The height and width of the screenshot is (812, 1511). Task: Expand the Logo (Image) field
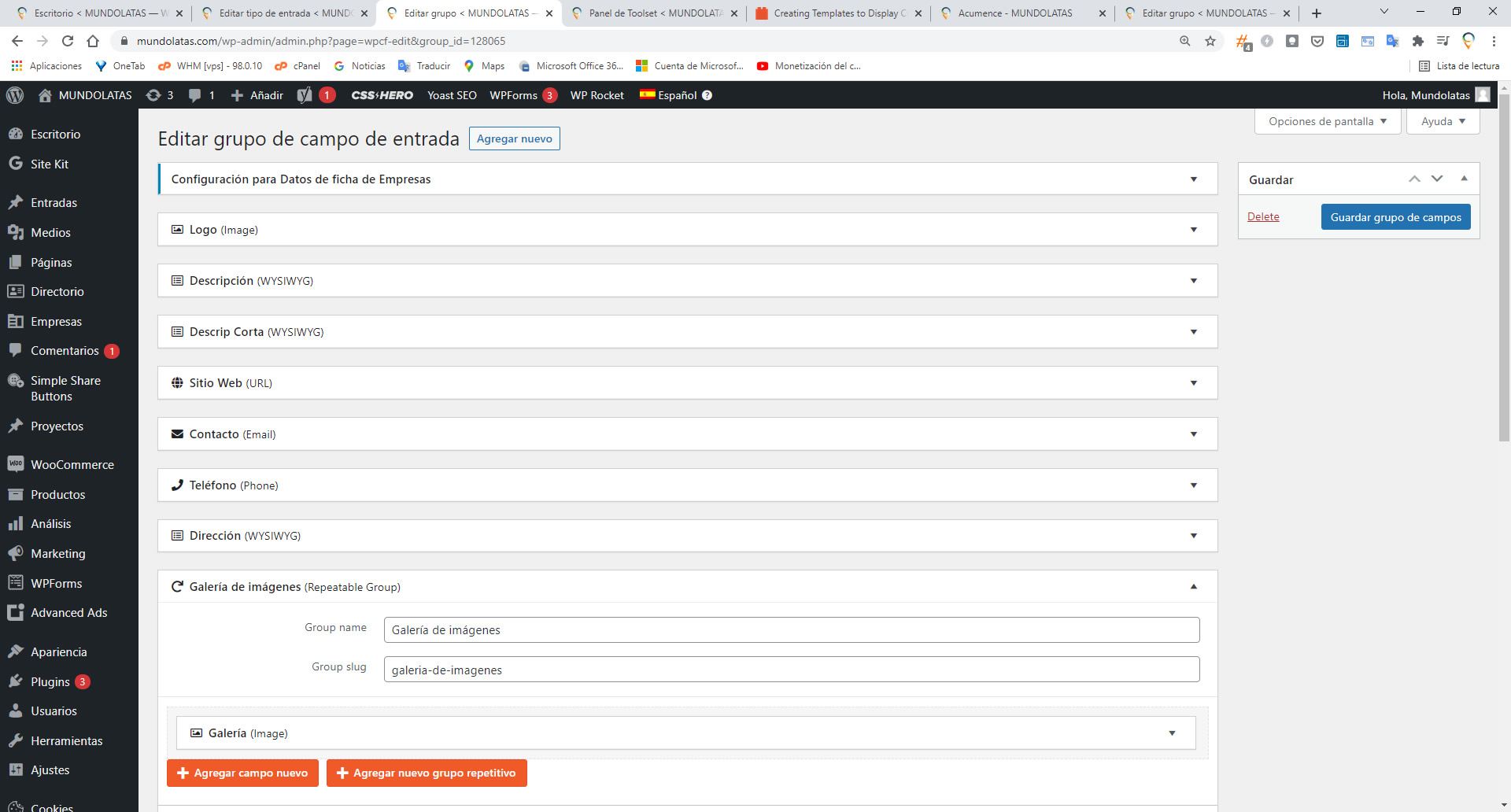(1193, 230)
